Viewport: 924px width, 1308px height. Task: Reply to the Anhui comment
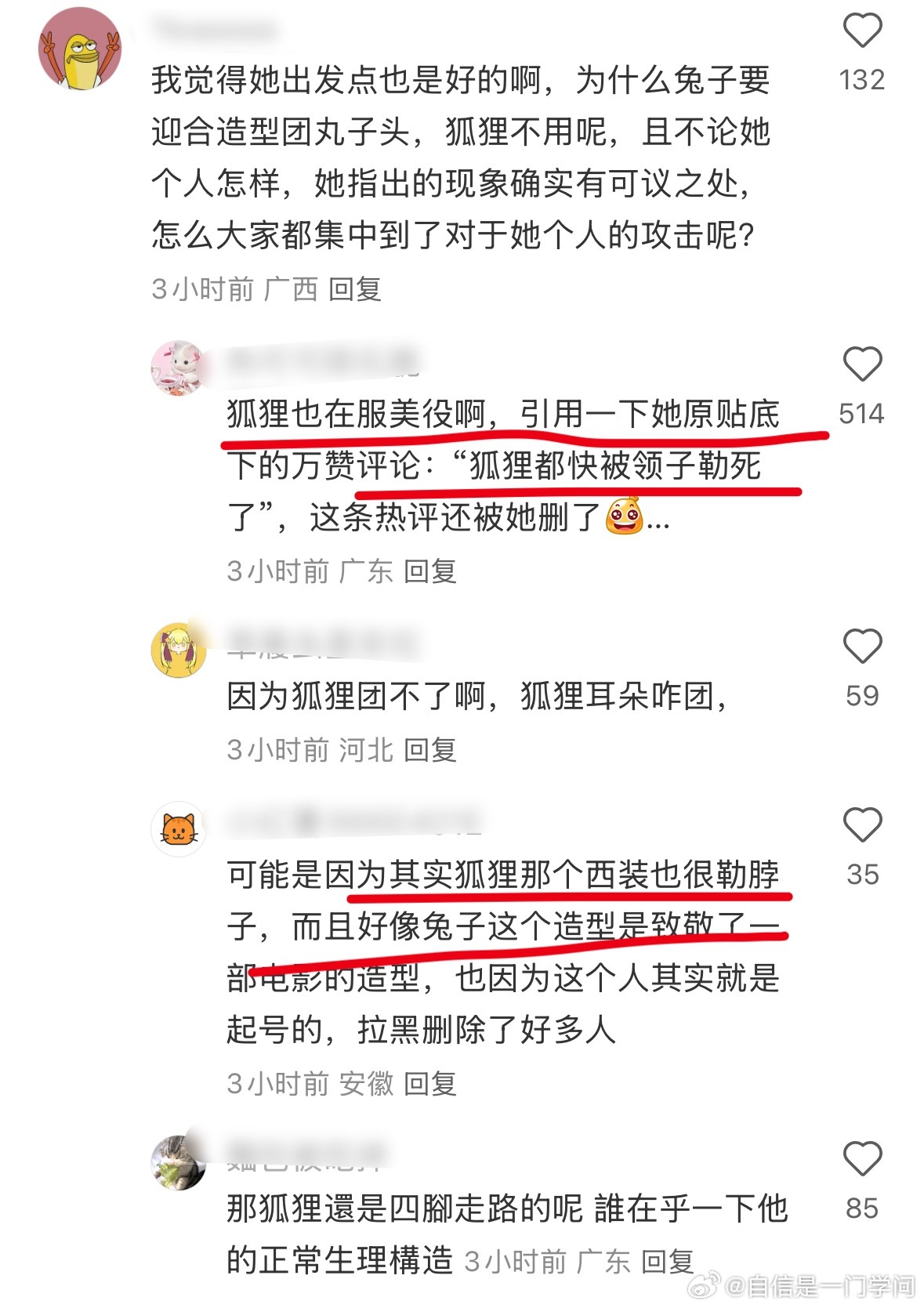pos(430,1084)
